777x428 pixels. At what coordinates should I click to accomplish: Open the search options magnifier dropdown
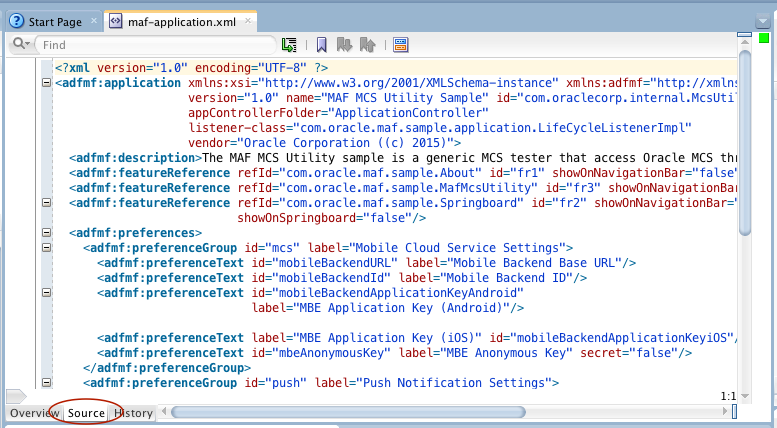coord(21,44)
